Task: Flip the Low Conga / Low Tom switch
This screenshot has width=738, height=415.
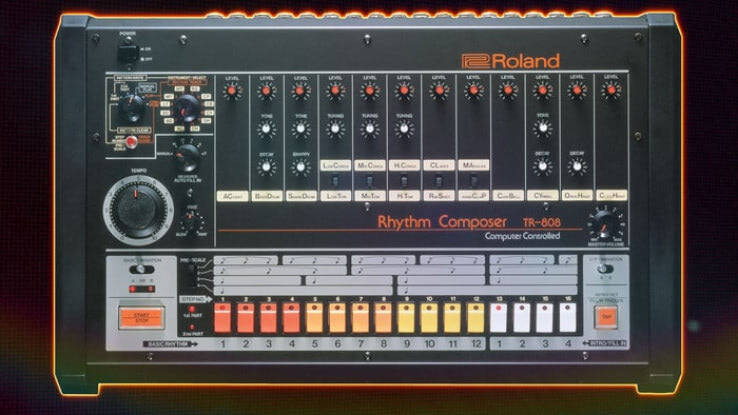Action: pos(335,181)
